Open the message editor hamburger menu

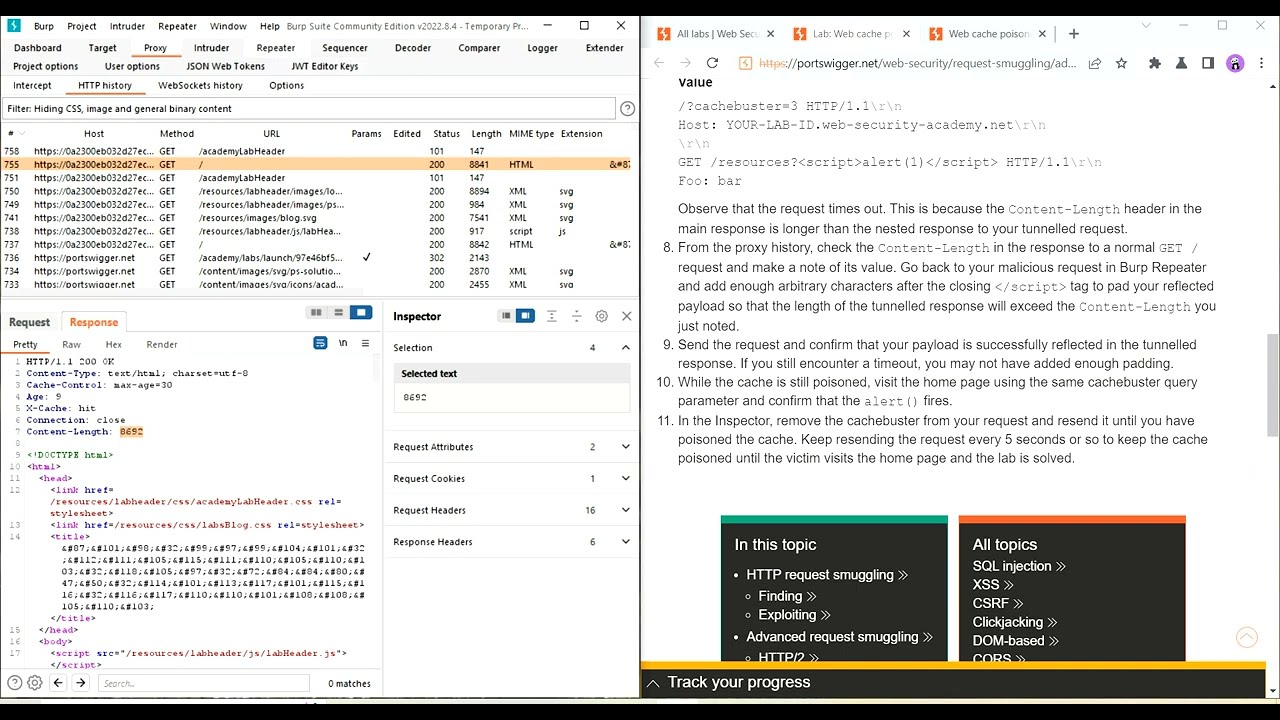pyautogui.click(x=366, y=343)
